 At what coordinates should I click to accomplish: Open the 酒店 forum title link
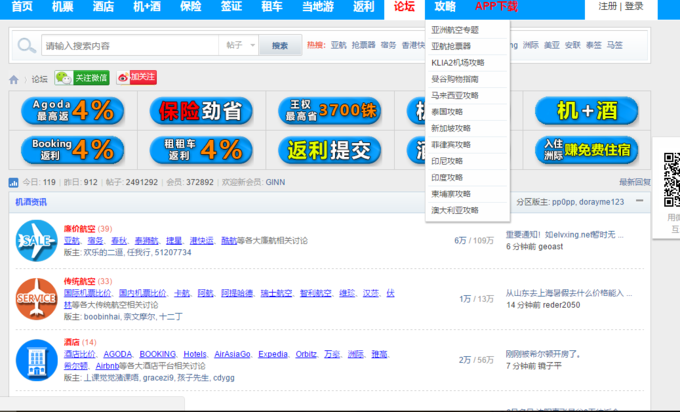(x=72, y=342)
